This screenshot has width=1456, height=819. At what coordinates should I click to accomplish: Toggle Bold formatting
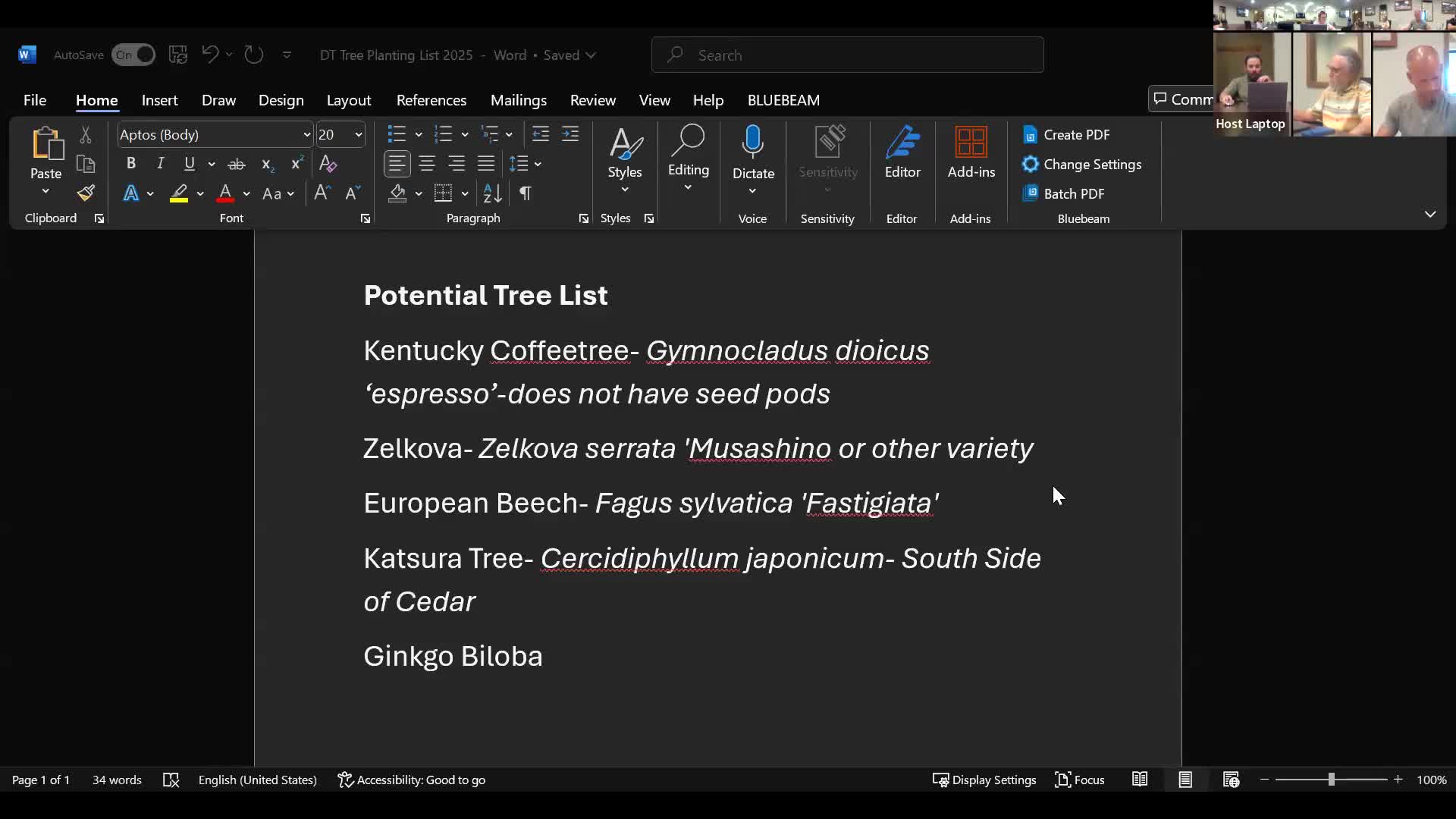(130, 164)
